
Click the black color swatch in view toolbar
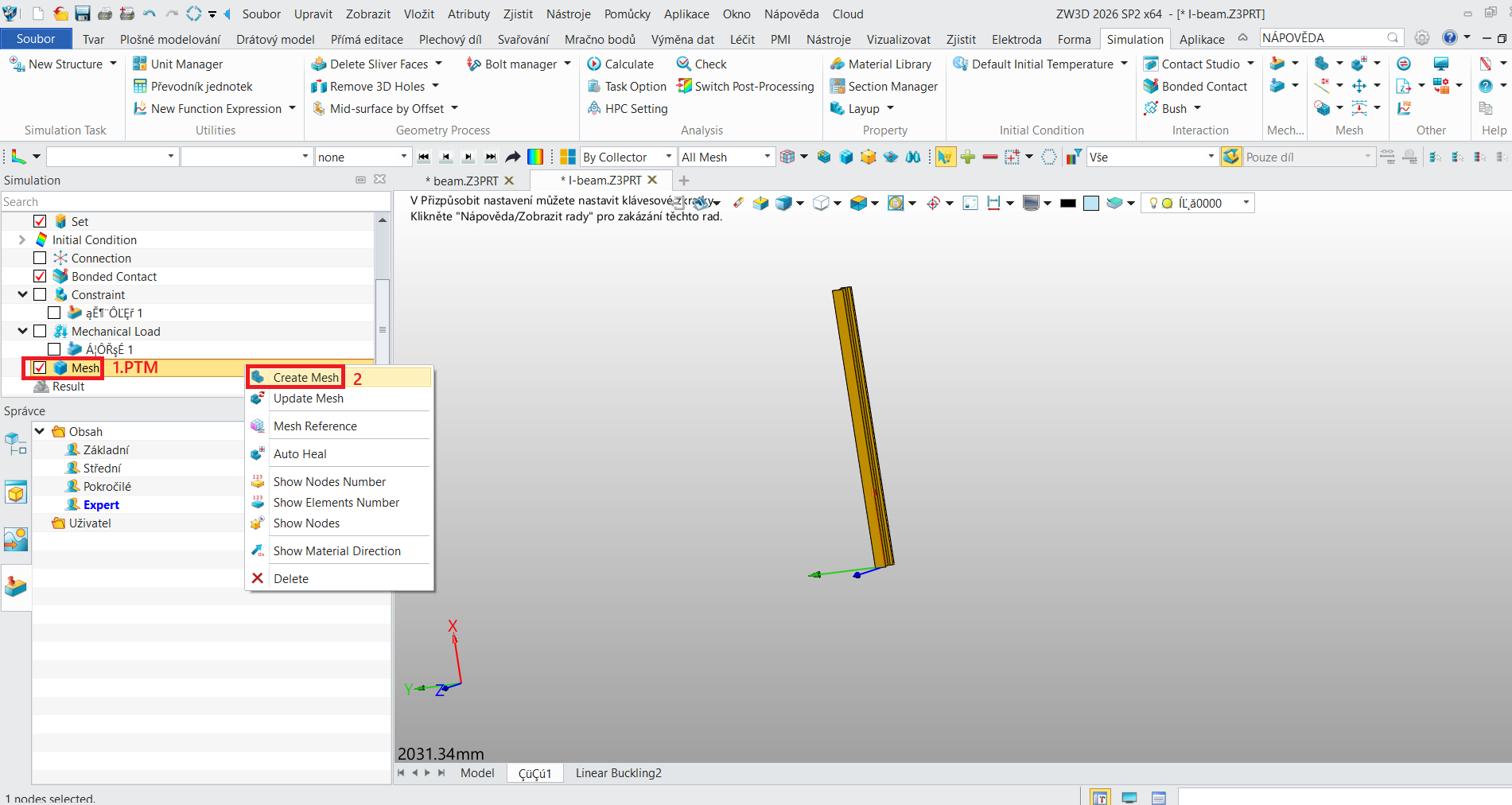1068,203
